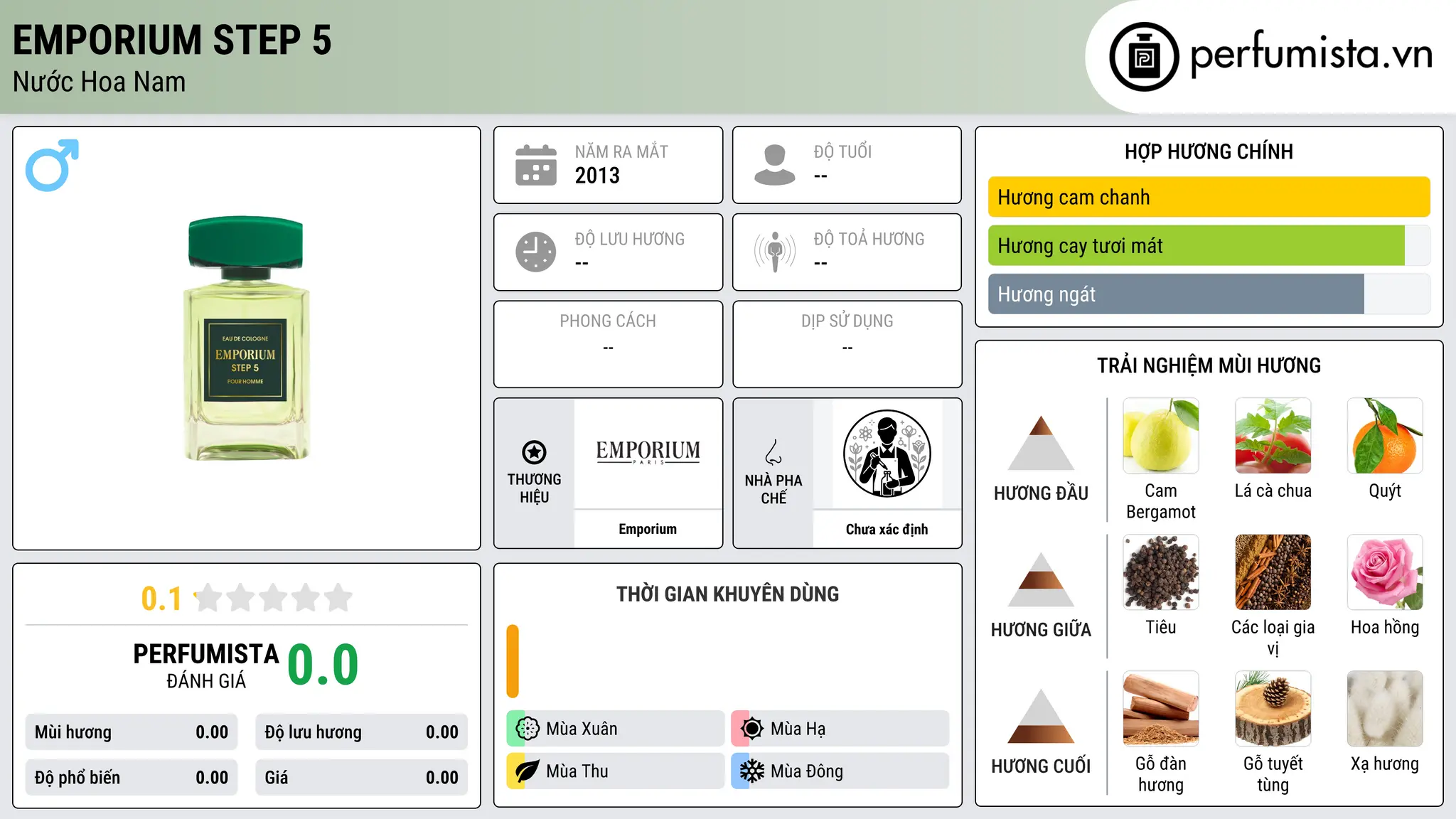Open the Gỗ tuyết tùng note image
Viewport: 1456px width, 819px height.
tap(1273, 709)
